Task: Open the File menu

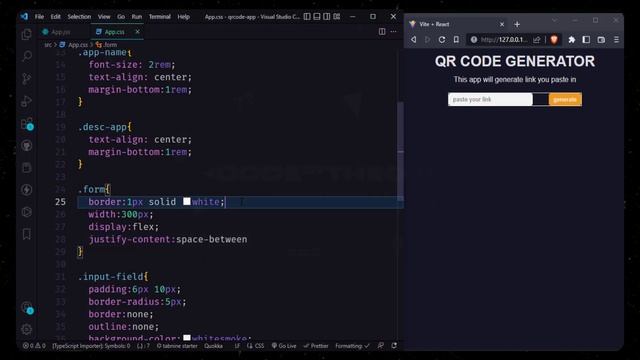Action: pyautogui.click(x=39, y=17)
